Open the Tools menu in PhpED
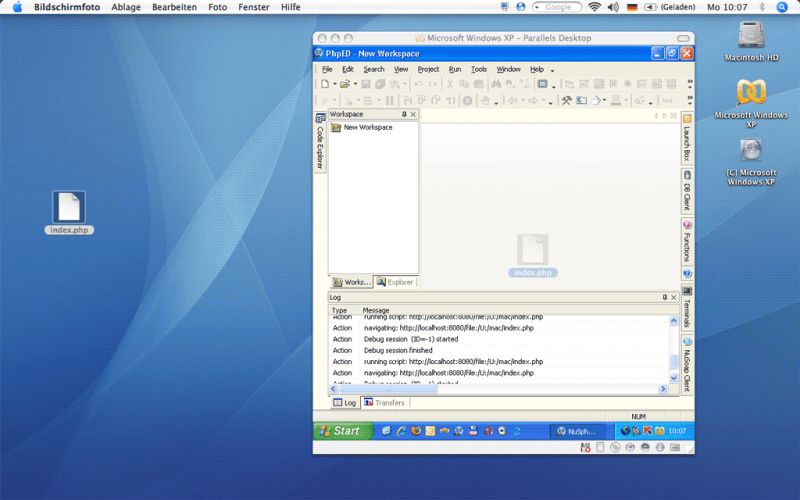 [x=479, y=69]
